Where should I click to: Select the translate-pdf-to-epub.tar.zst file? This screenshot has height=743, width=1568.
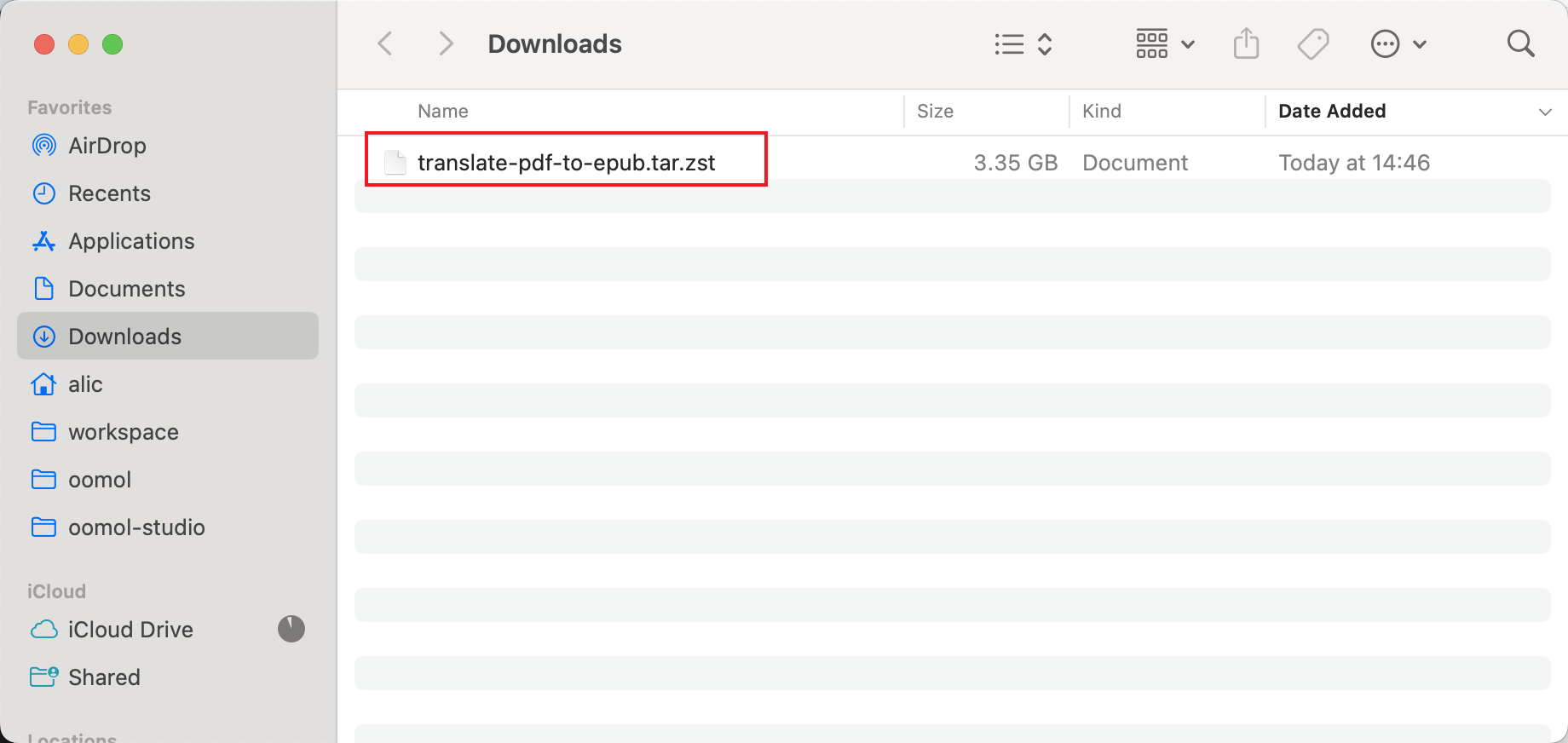pos(566,163)
